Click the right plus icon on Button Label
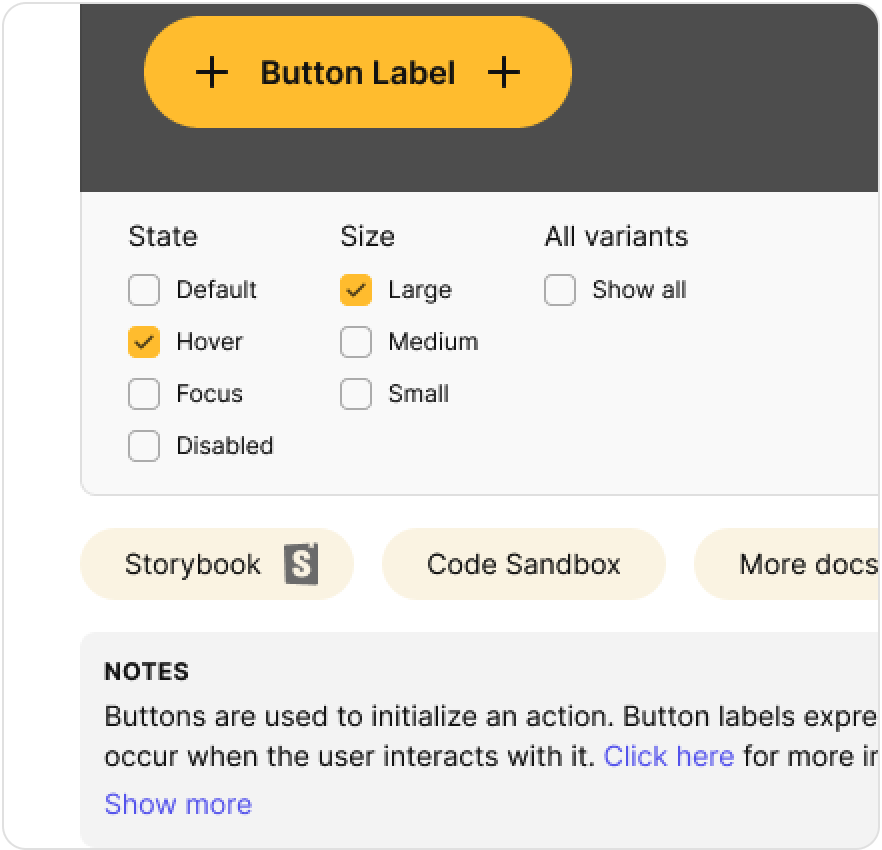The width and height of the screenshot is (882, 850). (504, 71)
